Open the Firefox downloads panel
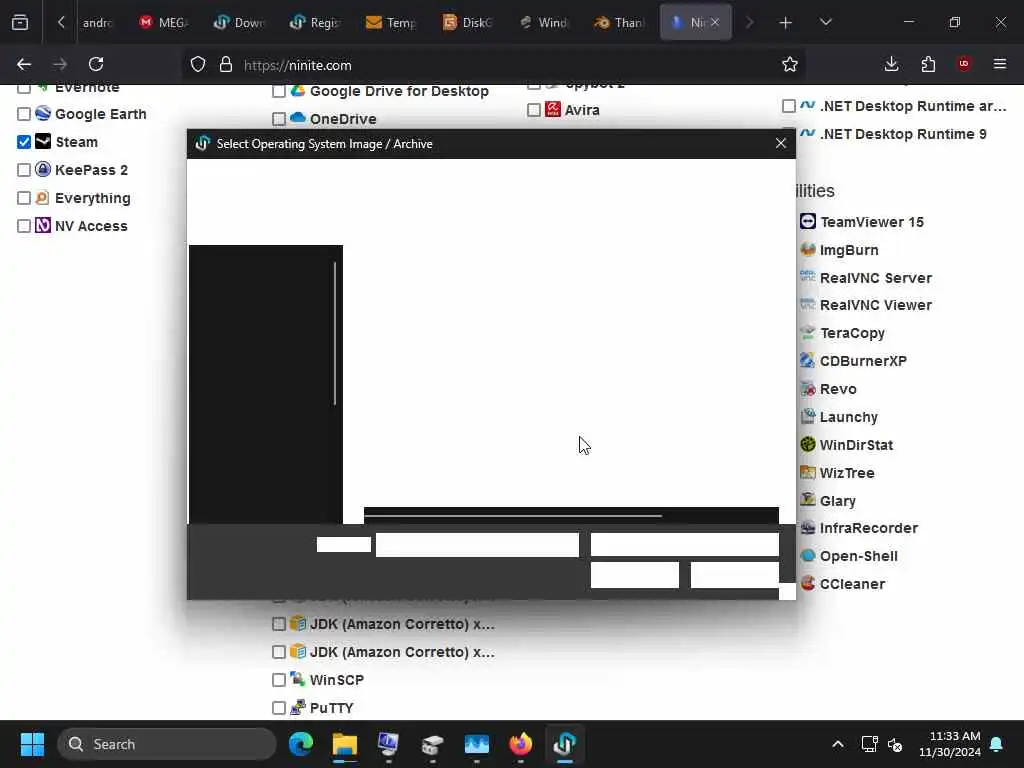The width and height of the screenshot is (1024, 768). click(x=891, y=64)
